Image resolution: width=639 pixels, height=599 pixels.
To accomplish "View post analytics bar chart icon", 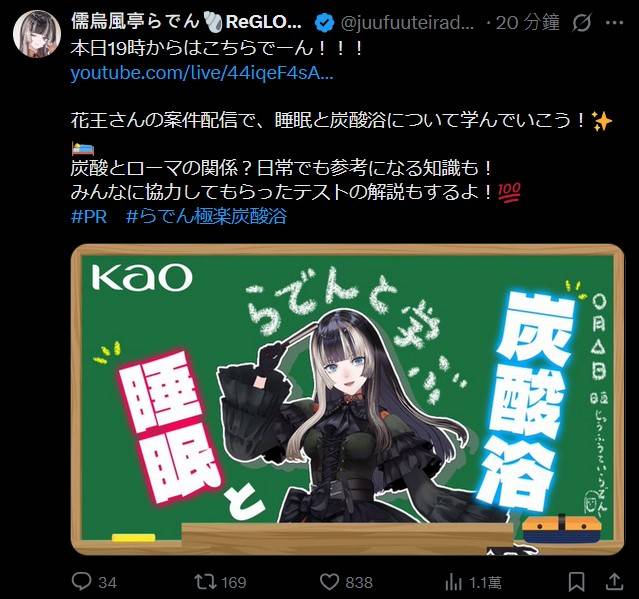I will coord(453,582).
